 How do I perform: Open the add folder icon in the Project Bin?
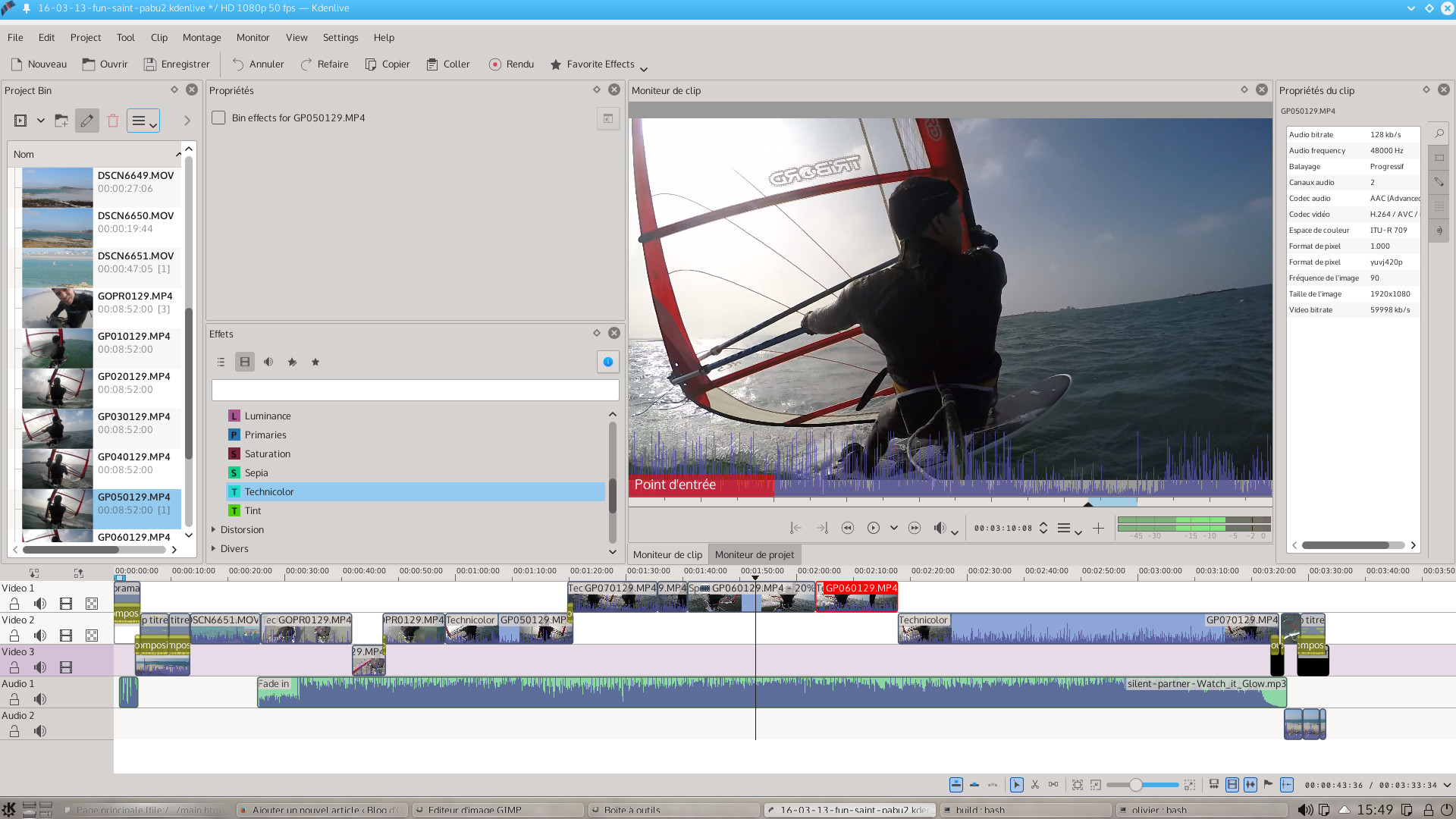[x=61, y=121]
